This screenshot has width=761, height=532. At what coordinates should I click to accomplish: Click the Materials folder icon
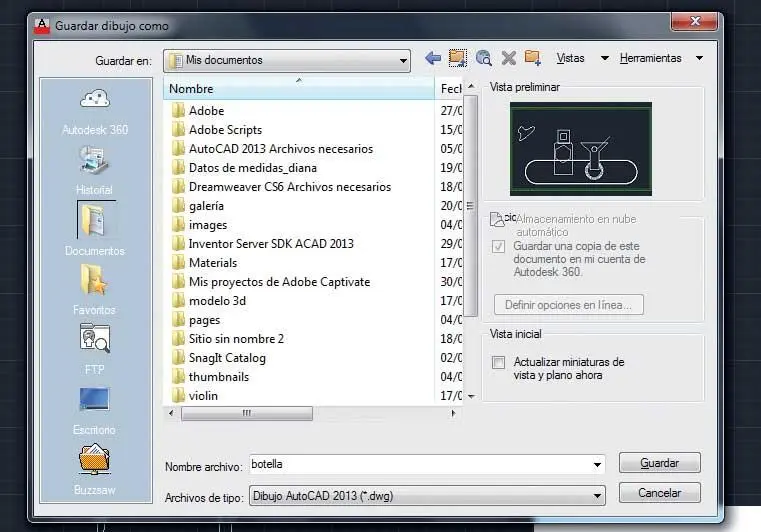[178, 263]
